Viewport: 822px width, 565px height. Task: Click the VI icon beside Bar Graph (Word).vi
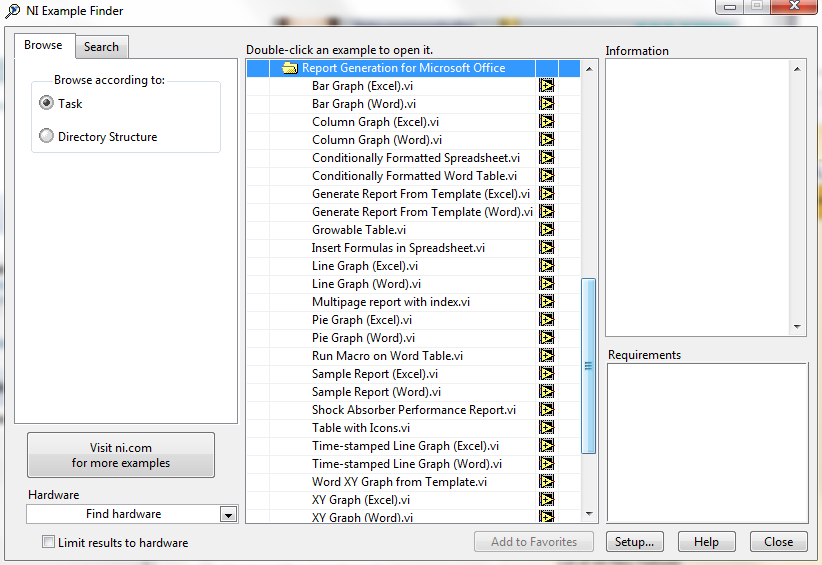point(546,104)
